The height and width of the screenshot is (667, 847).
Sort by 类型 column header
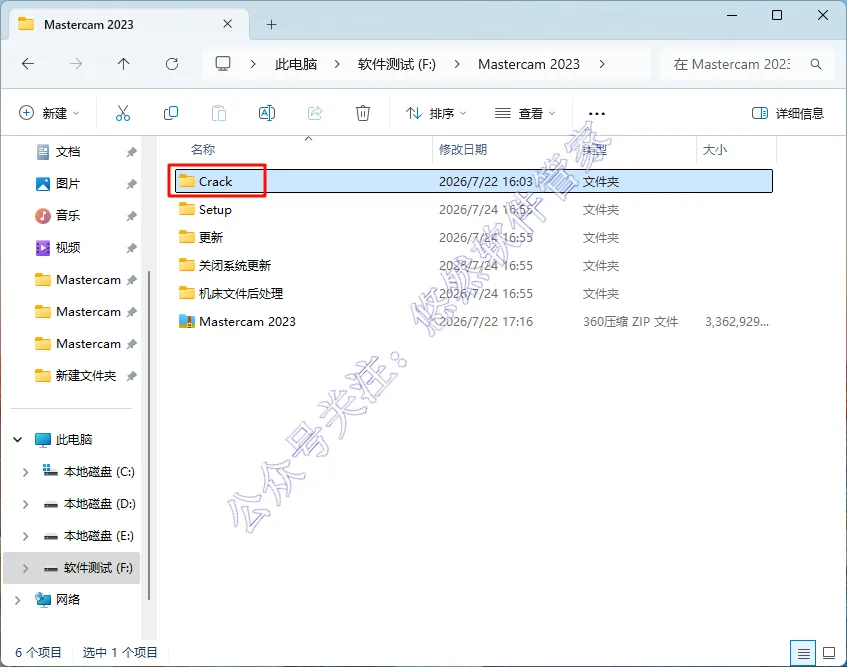pyautogui.click(x=594, y=150)
